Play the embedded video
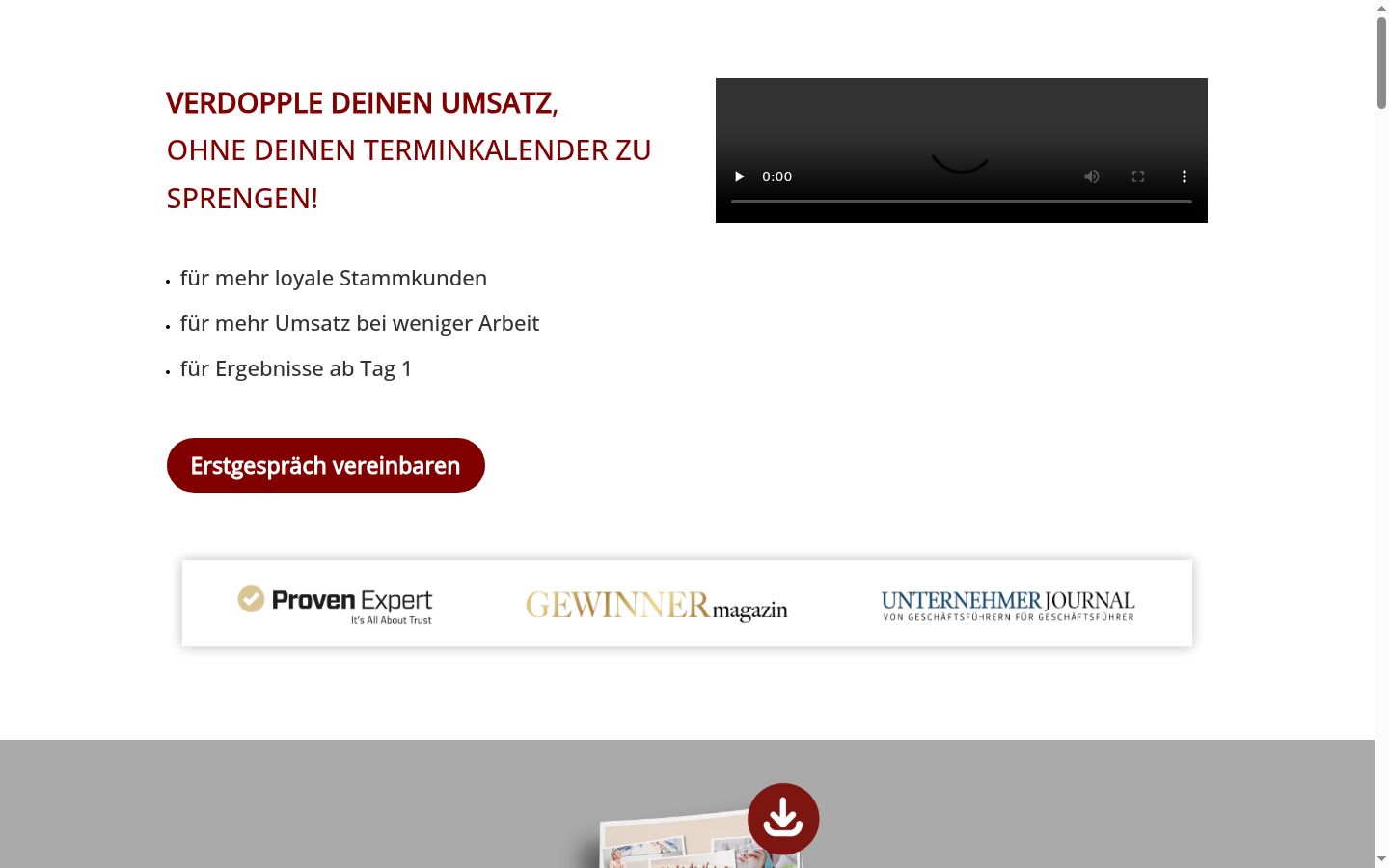 pyautogui.click(x=740, y=176)
